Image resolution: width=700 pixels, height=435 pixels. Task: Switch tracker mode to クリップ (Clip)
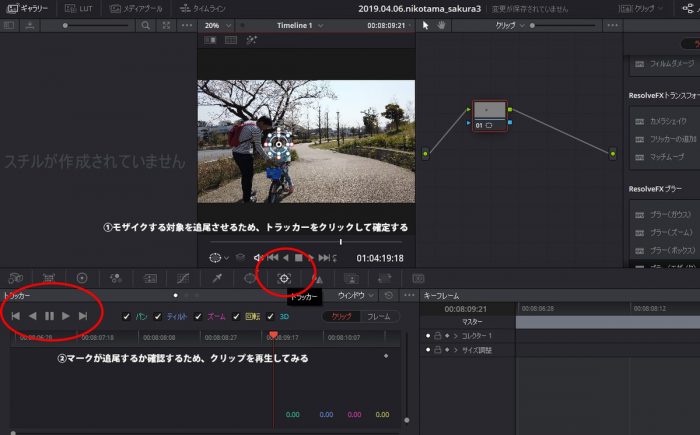(x=342, y=317)
